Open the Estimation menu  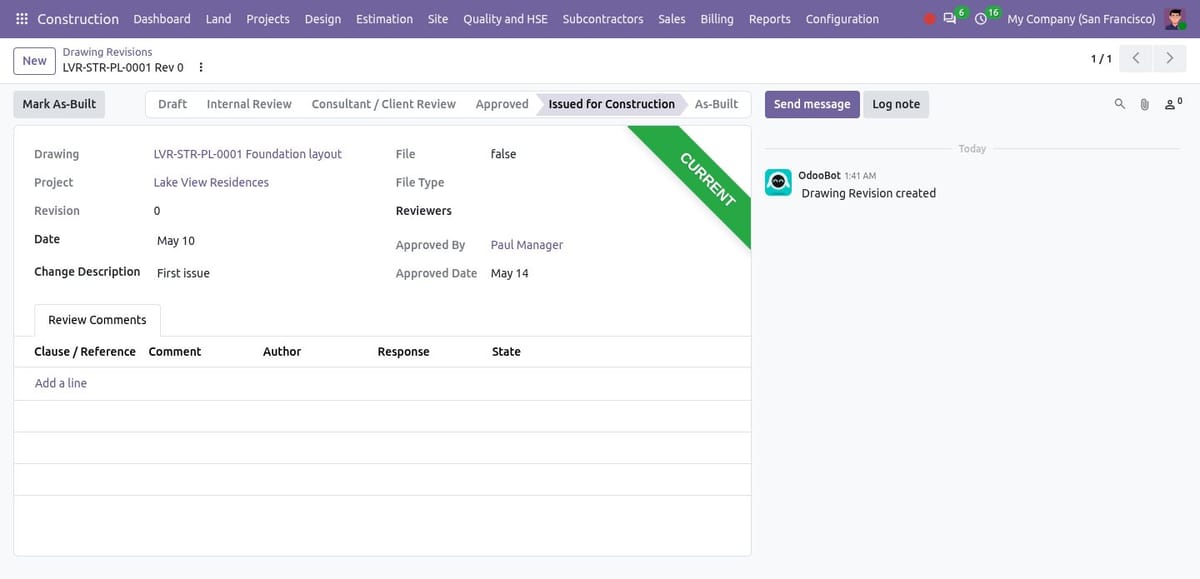tap(384, 19)
